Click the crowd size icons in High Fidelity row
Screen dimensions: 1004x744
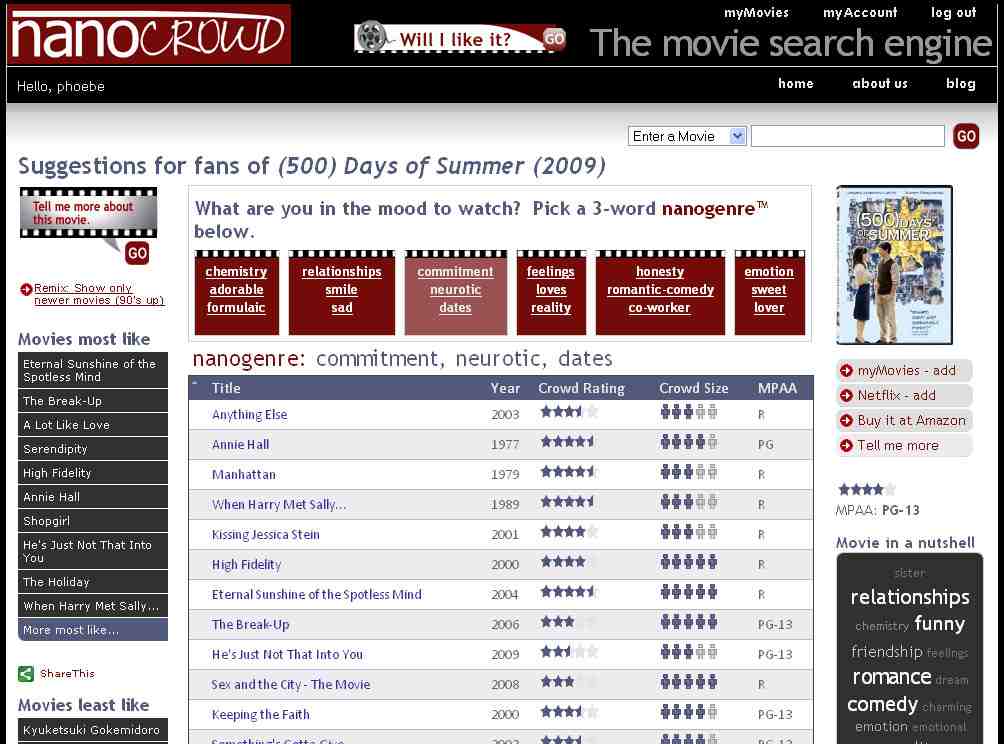(689, 562)
